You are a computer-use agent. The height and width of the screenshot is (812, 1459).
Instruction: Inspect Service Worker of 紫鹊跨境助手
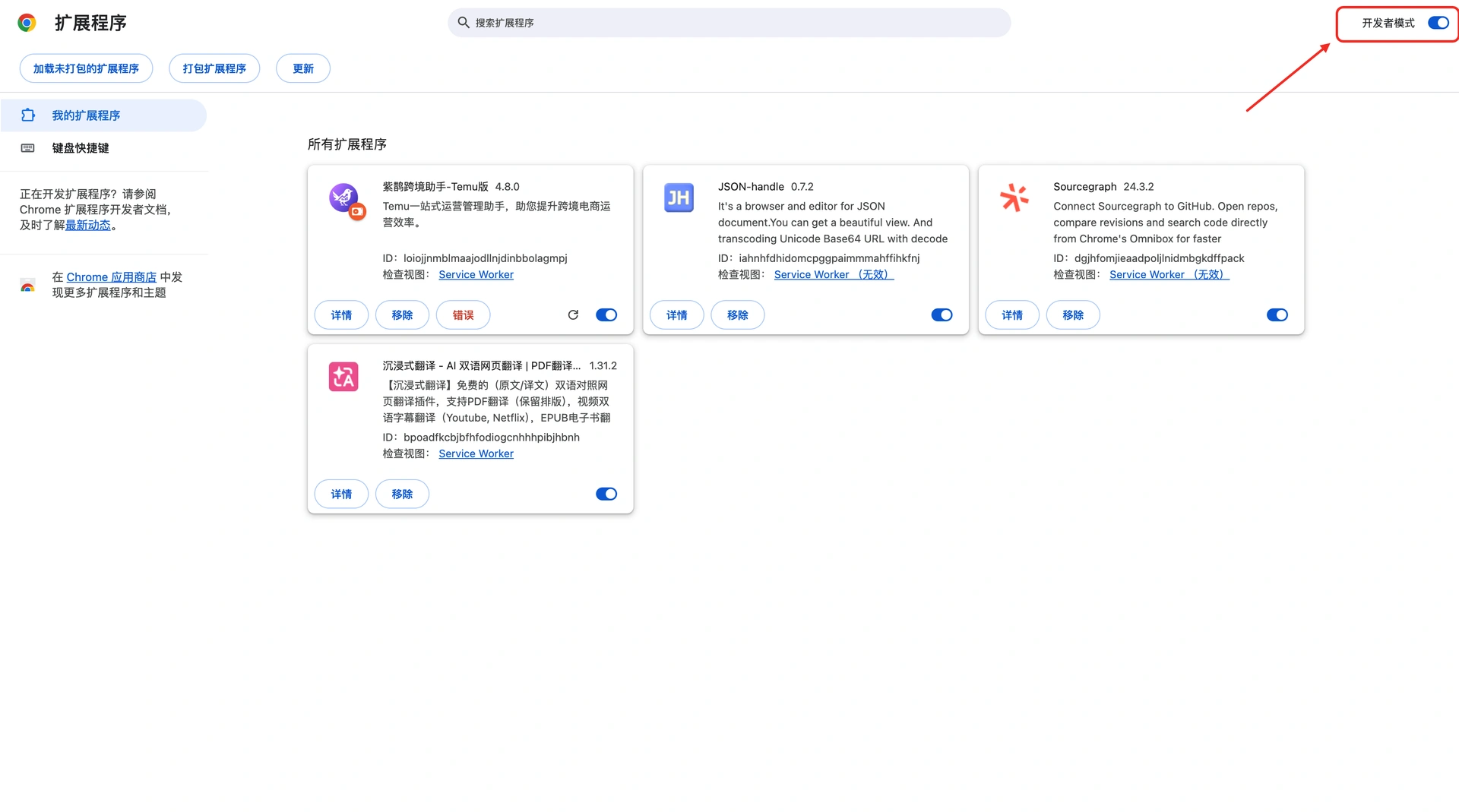click(476, 275)
